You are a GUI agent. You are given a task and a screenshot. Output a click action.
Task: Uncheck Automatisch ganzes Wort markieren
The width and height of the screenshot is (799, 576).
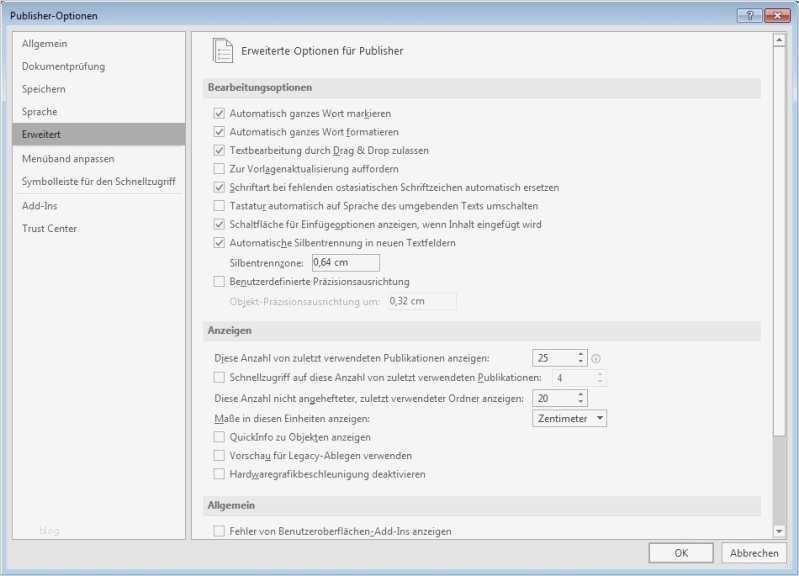click(219, 113)
